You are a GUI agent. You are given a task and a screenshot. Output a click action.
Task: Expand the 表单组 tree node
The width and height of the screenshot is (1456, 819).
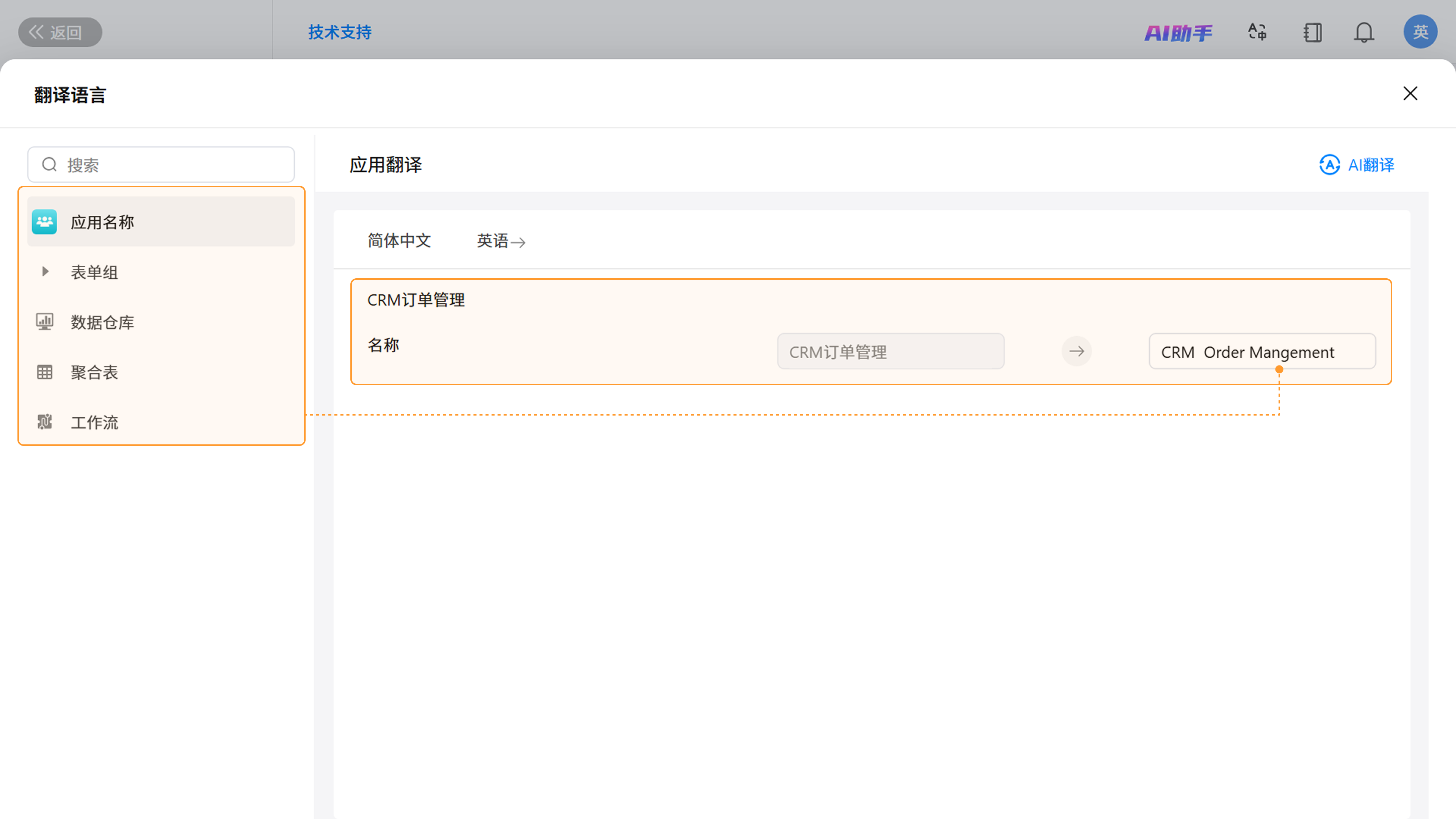tap(45, 272)
